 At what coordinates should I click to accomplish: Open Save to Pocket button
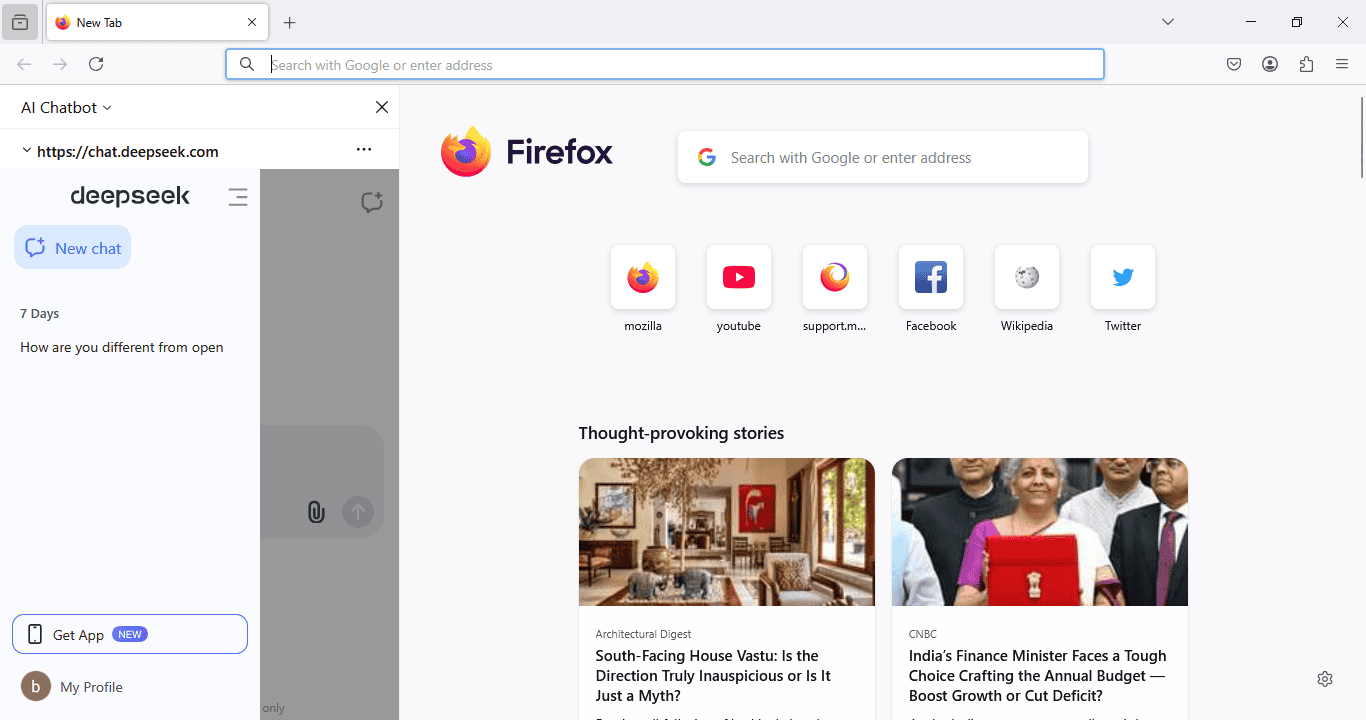pos(1234,64)
